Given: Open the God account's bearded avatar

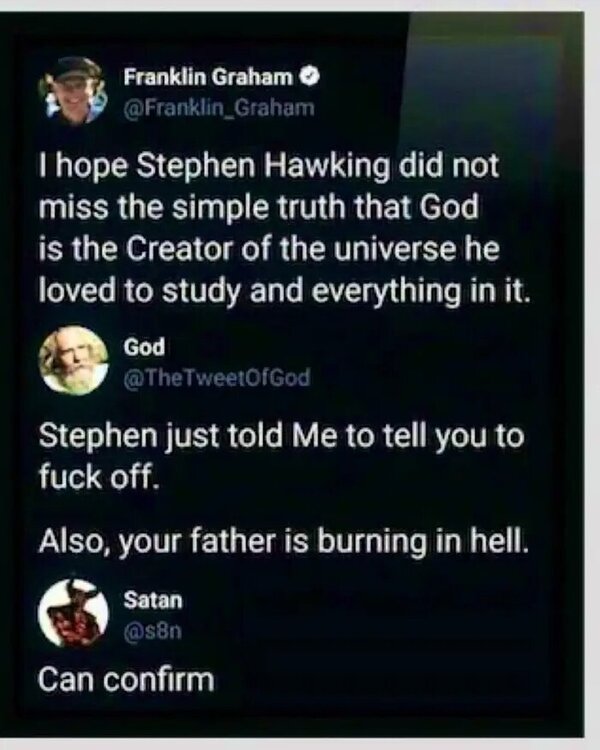Looking at the screenshot, I should point(73,360).
